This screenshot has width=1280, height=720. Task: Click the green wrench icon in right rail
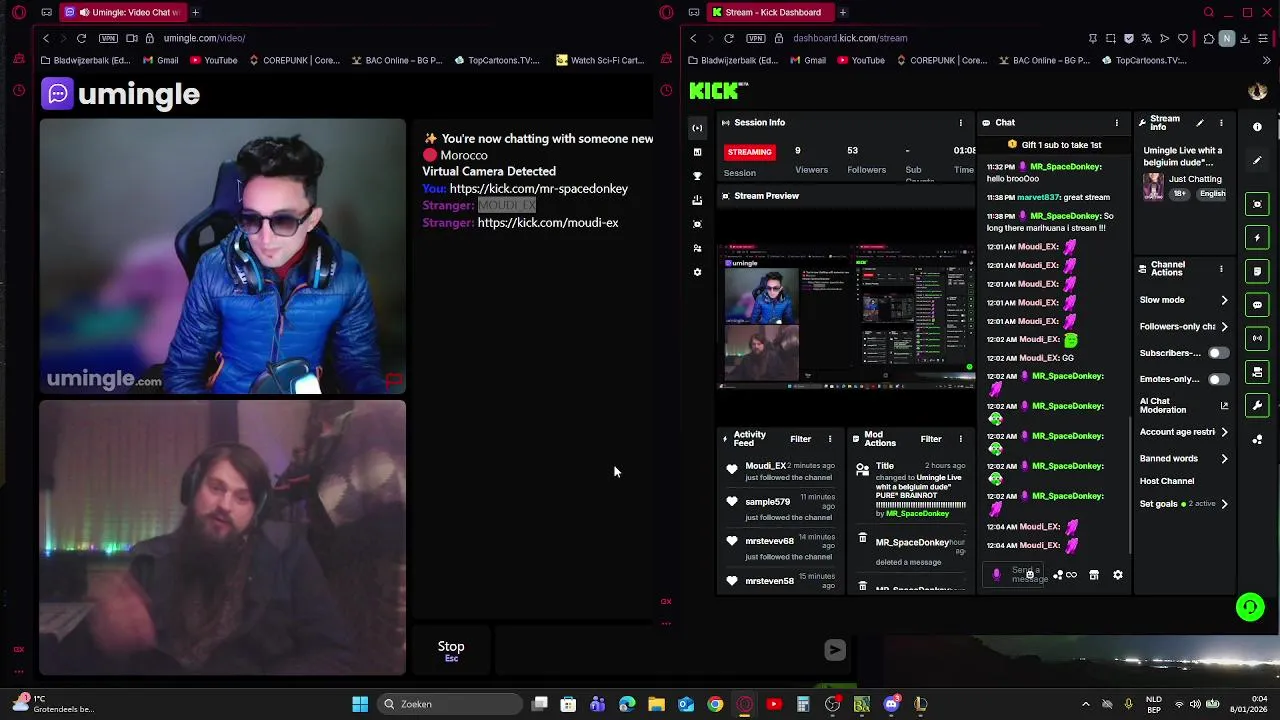coord(1257,405)
